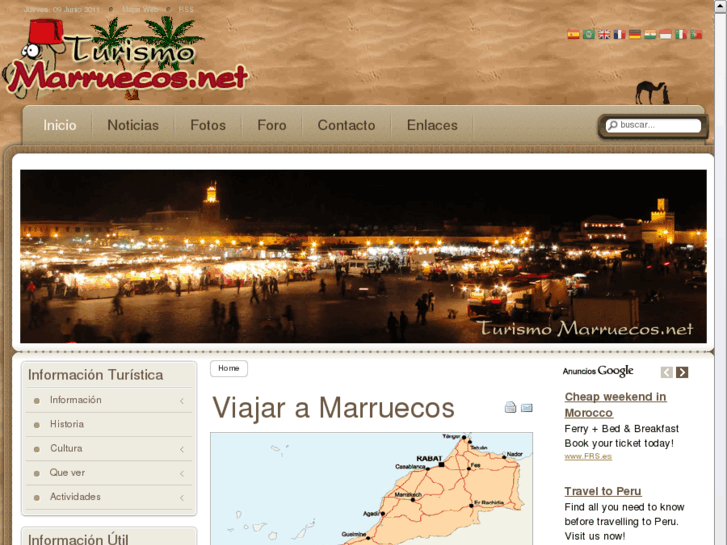This screenshot has width=727, height=545.
Task: Visit the Foro page
Action: [272, 125]
